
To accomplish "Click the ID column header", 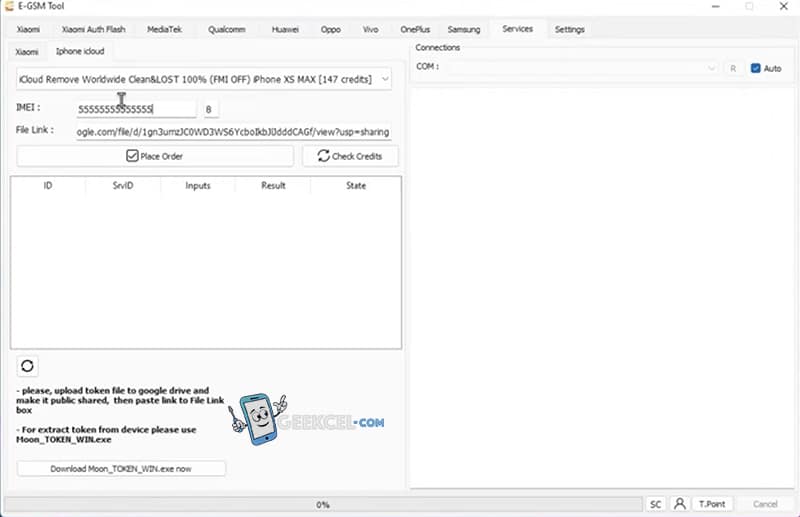I will tap(48, 185).
